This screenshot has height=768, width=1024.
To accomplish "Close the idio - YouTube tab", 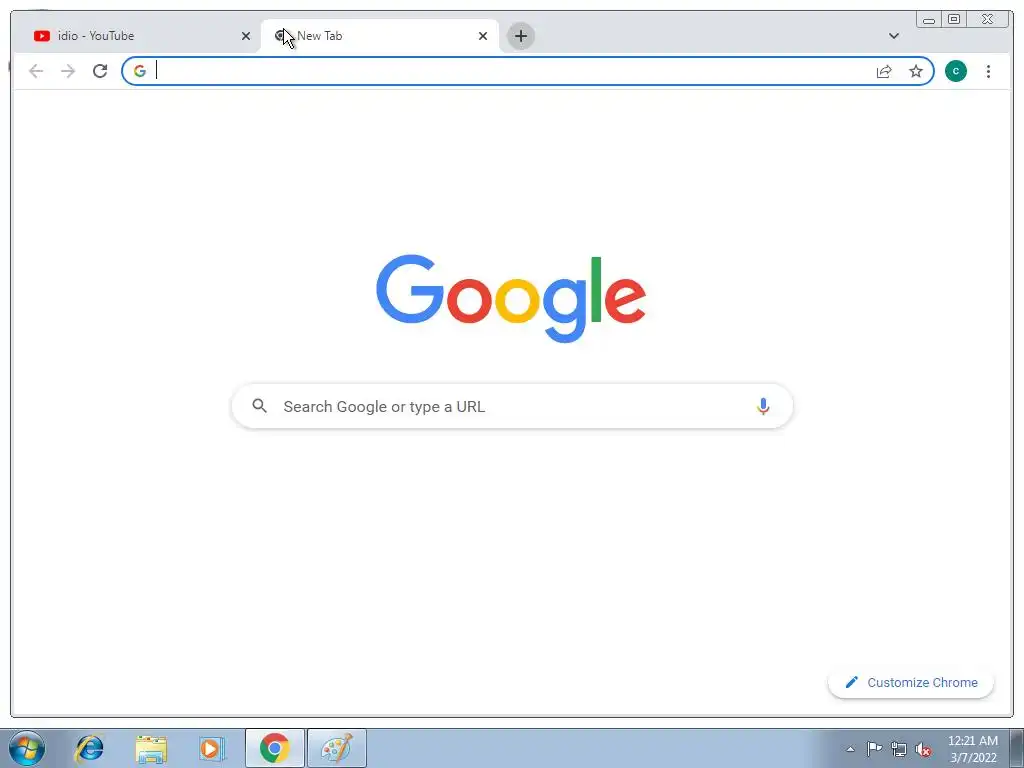I will pos(246,36).
